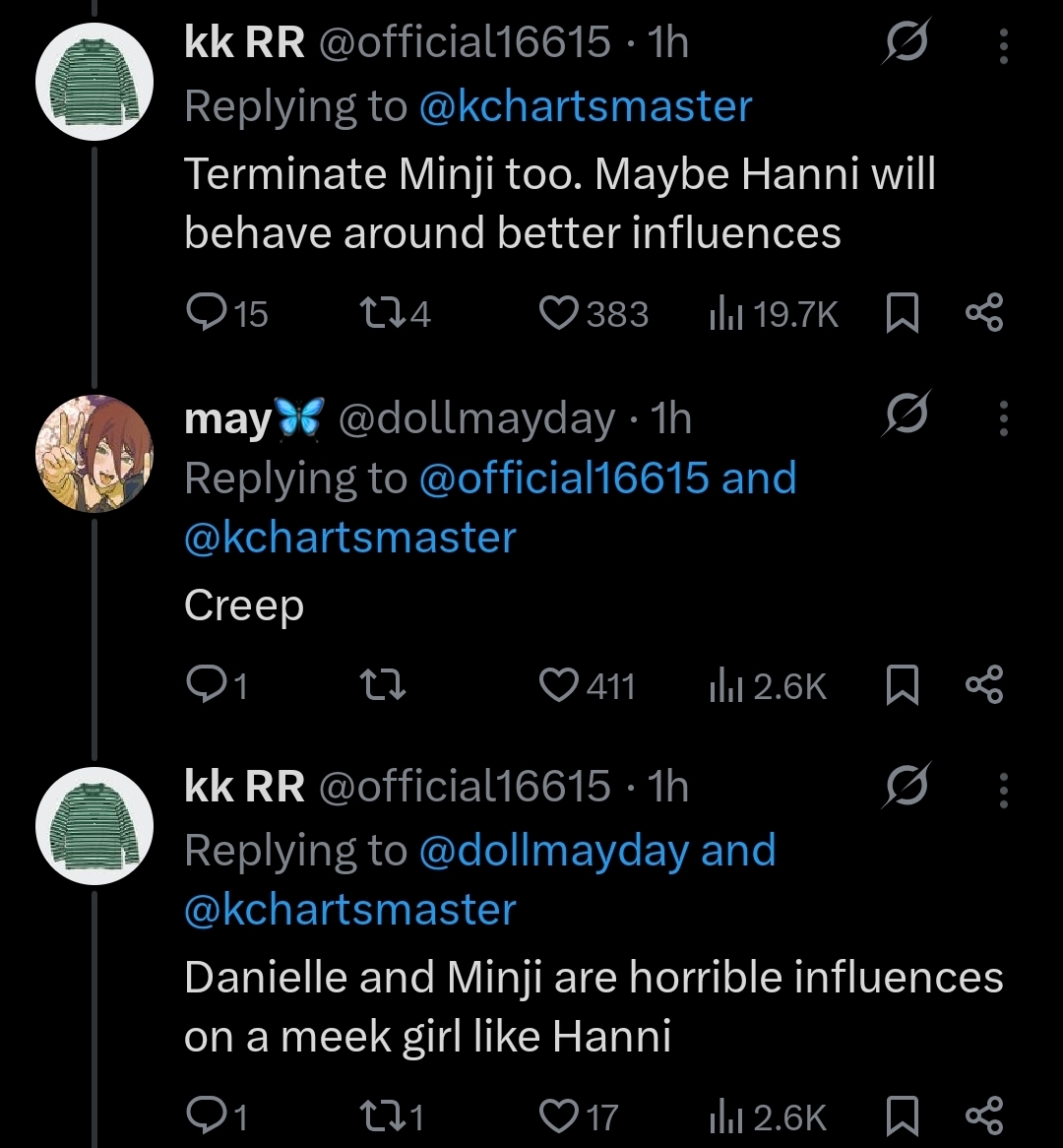
Task: Bookmark the "Terminate Minji too" tweet
Action: click(x=903, y=315)
